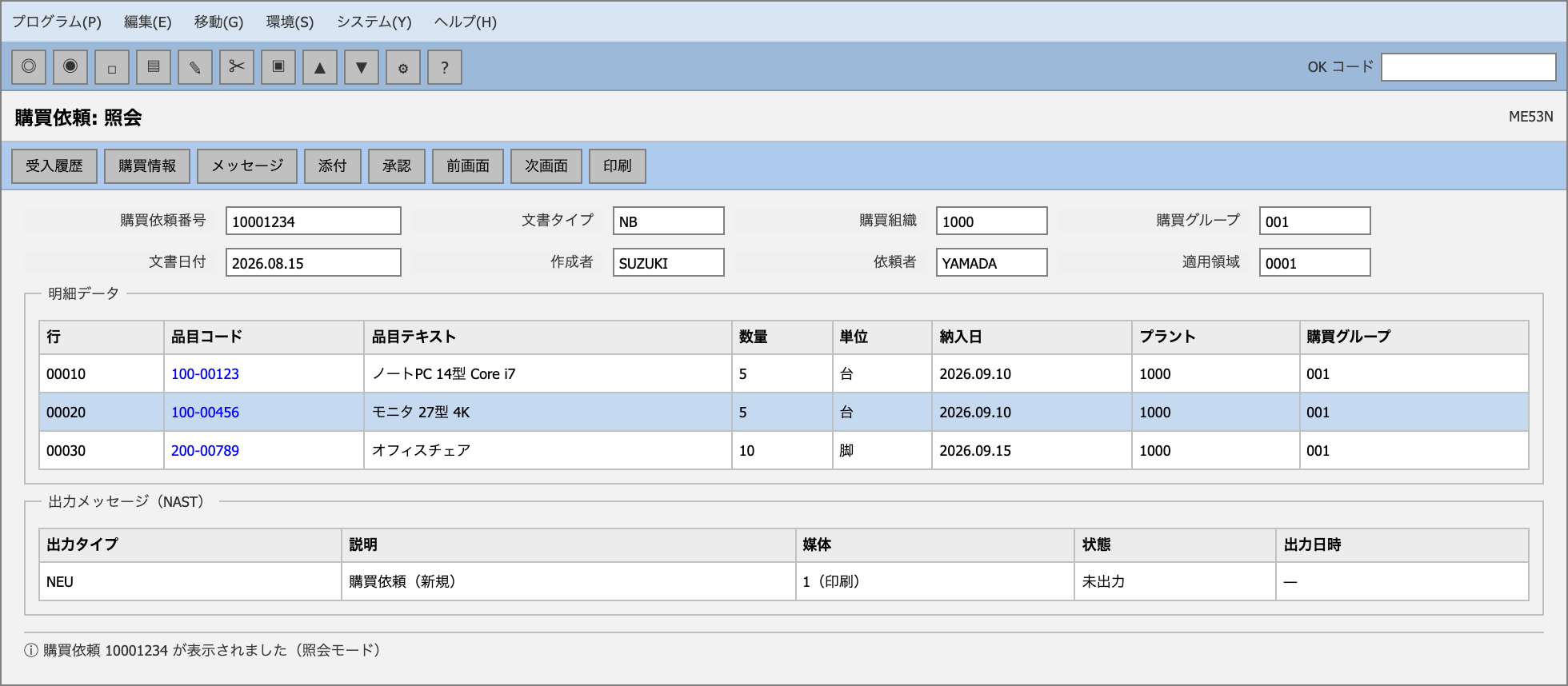Click the 購買組織 field 1000
1568x686 pixels.
point(992,221)
